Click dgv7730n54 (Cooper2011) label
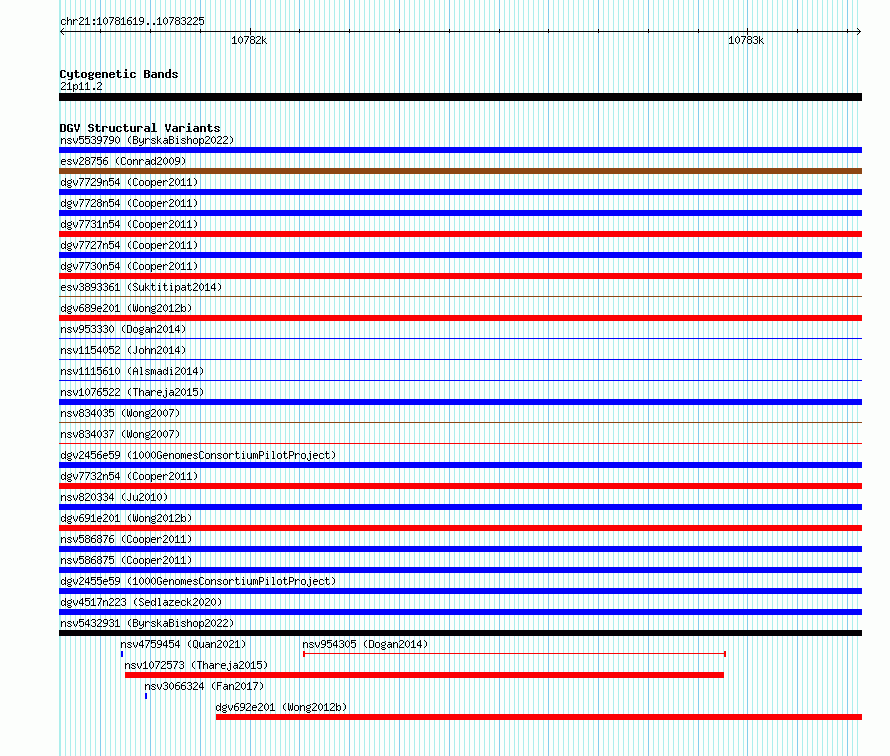Image resolution: width=890 pixels, height=756 pixels. pos(129,266)
